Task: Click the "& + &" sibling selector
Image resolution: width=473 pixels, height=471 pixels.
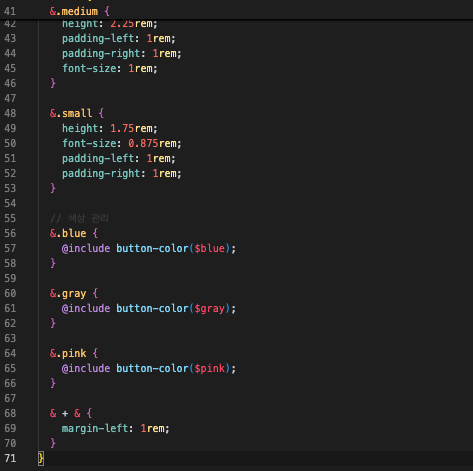Action: point(65,413)
